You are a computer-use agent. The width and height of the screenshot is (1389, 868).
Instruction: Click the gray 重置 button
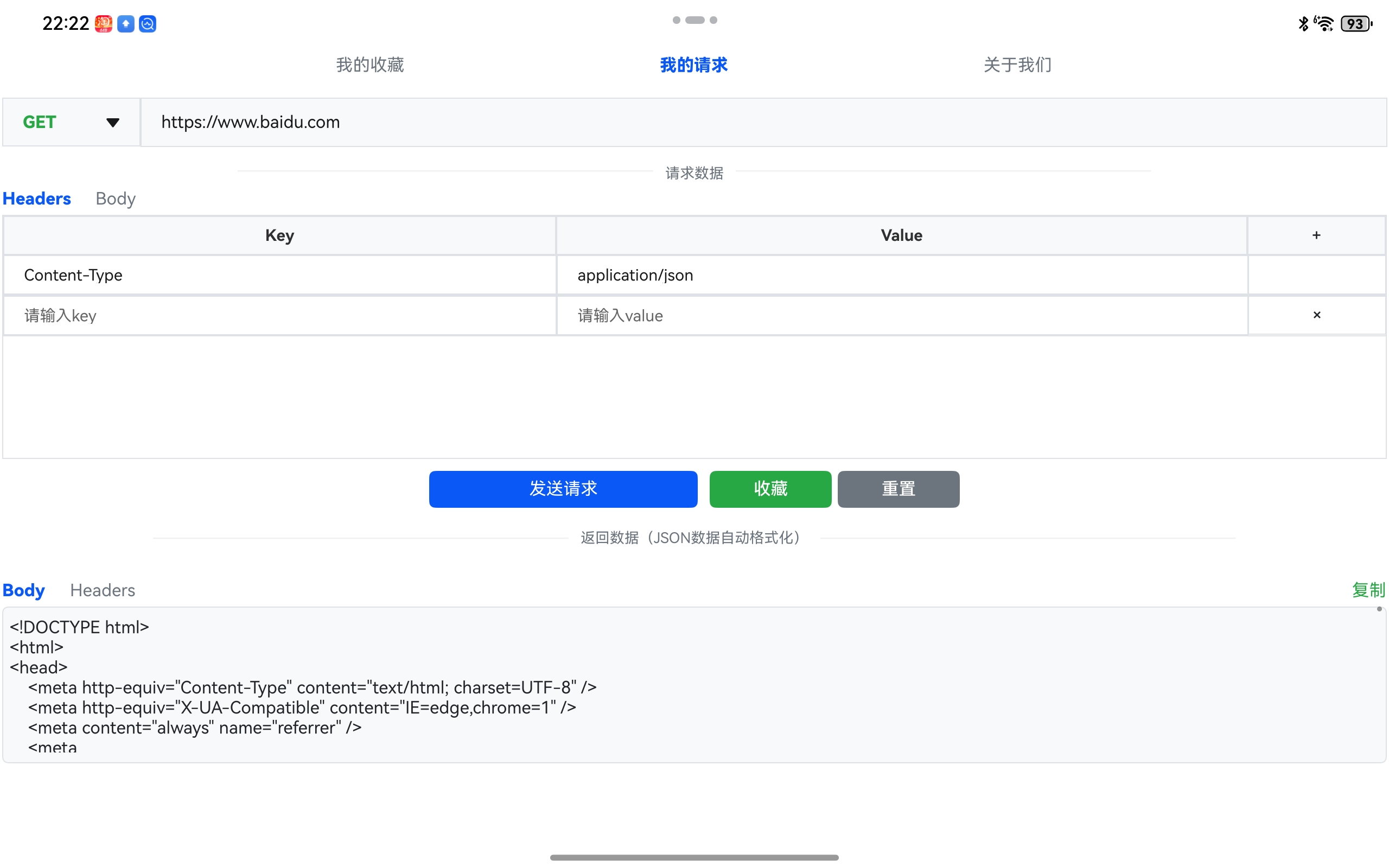coord(897,489)
